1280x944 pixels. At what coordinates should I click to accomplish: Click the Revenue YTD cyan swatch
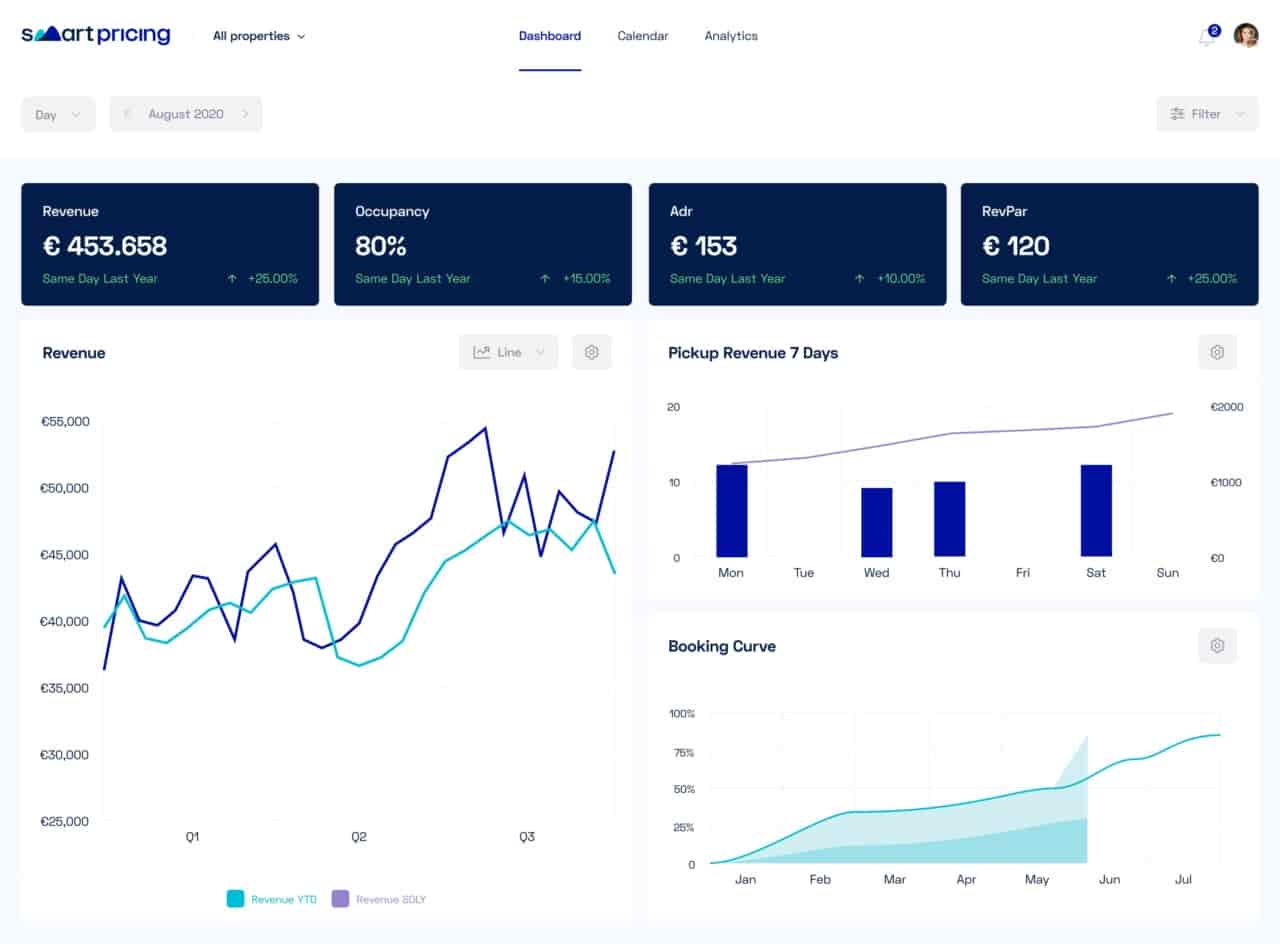236,899
